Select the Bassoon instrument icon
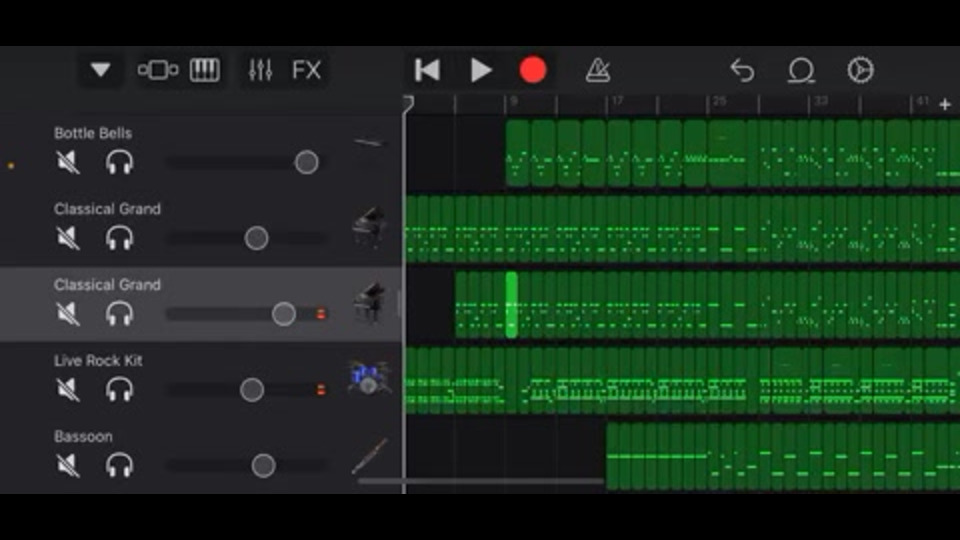The width and height of the screenshot is (960, 540). 369,456
